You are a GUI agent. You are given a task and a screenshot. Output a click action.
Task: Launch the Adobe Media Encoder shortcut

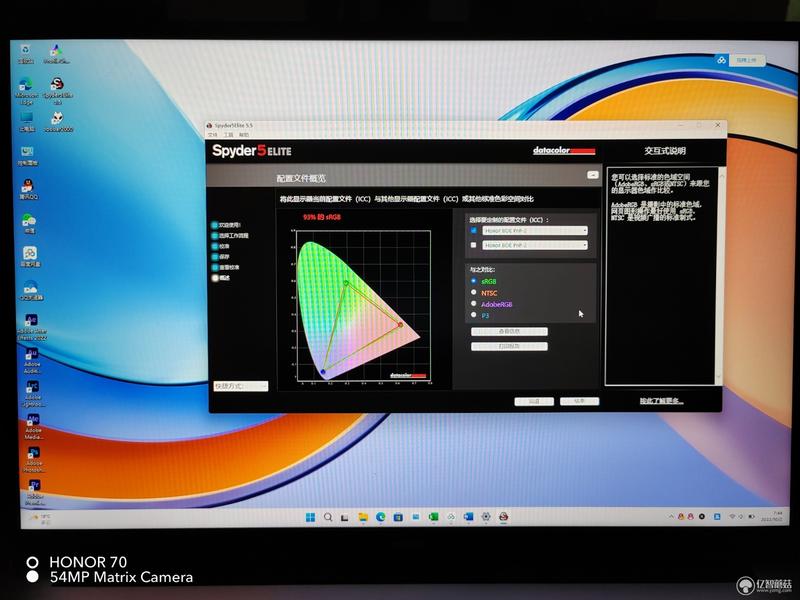(33, 427)
